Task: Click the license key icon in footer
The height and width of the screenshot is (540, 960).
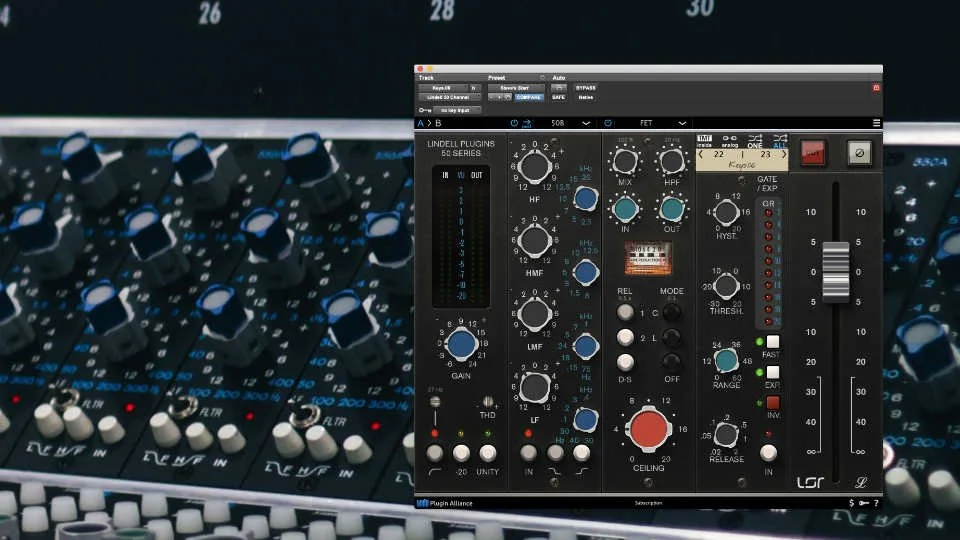Action: point(863,503)
